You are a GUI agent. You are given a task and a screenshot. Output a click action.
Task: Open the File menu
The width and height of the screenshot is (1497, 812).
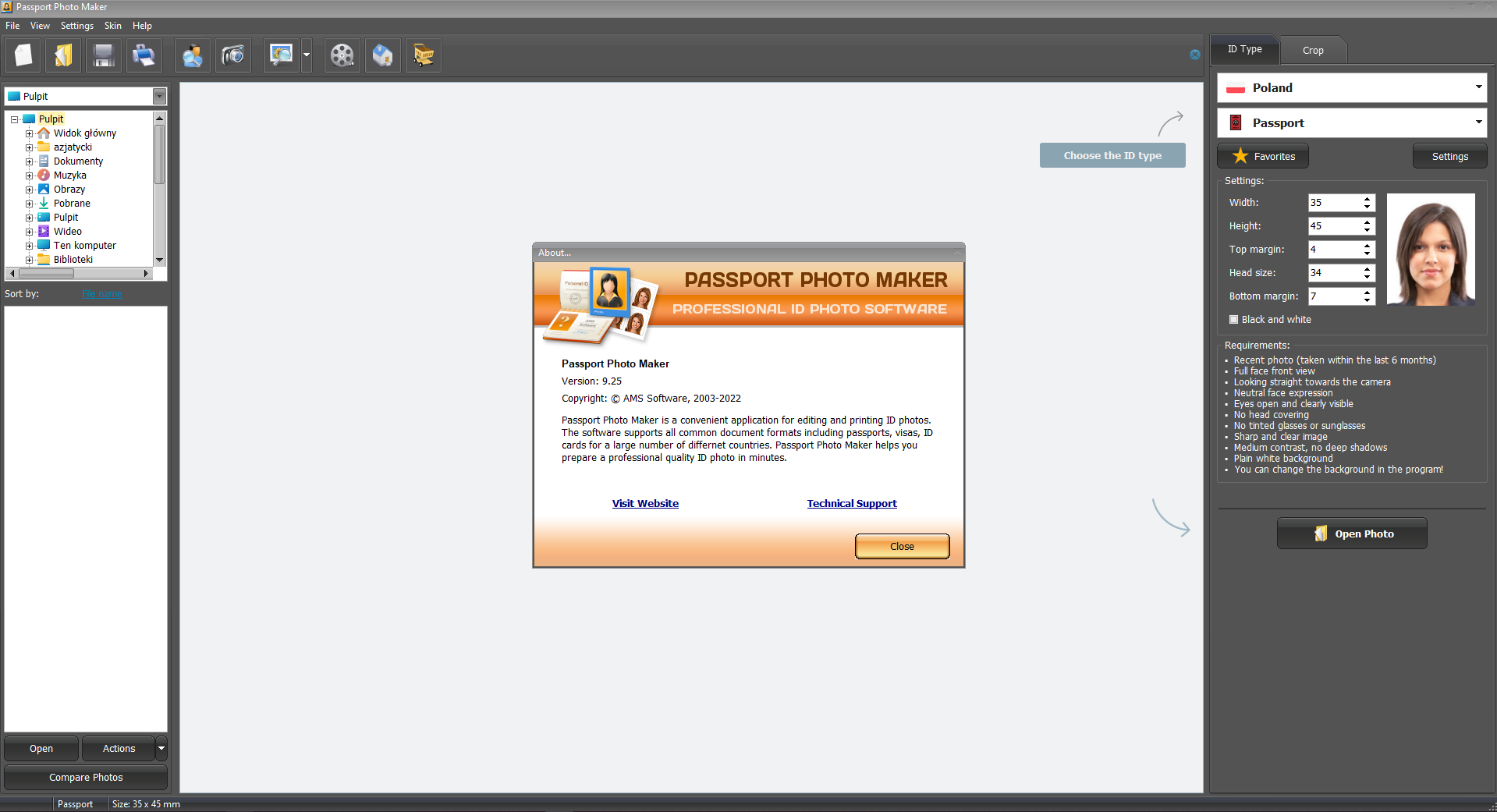coord(12,26)
